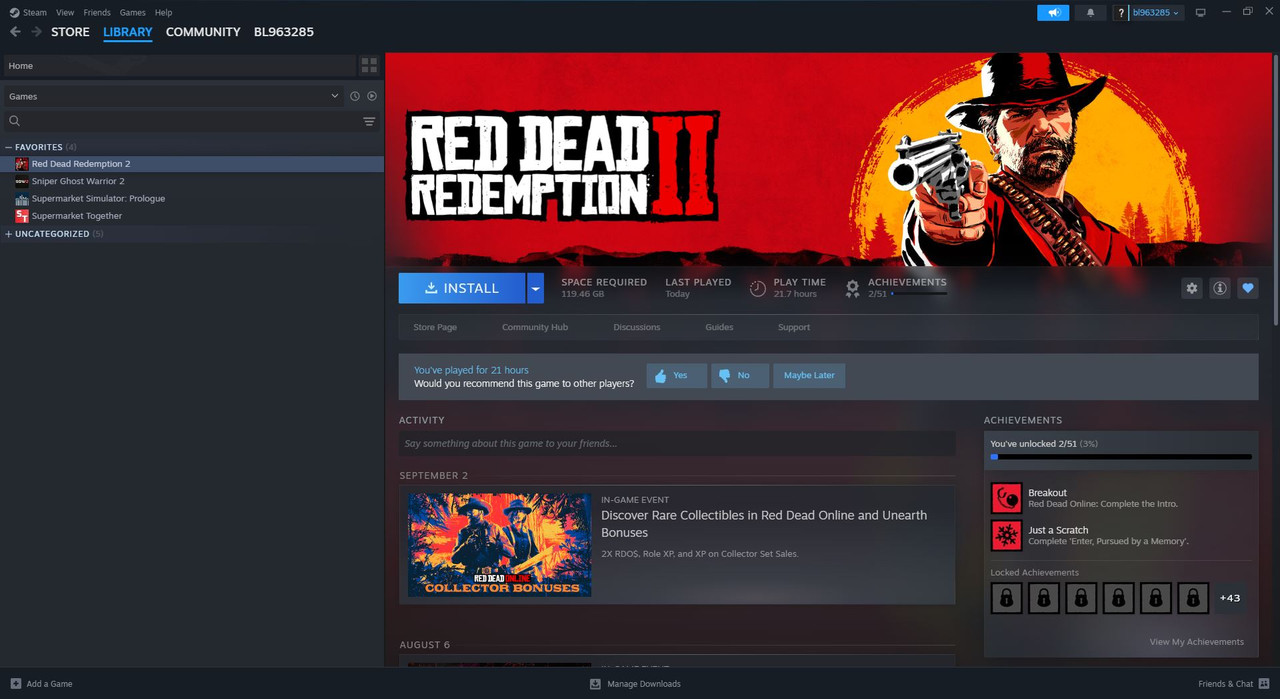Open the BL963285 profile tab
Image resolution: width=1280 pixels, height=699 pixels.
[284, 32]
